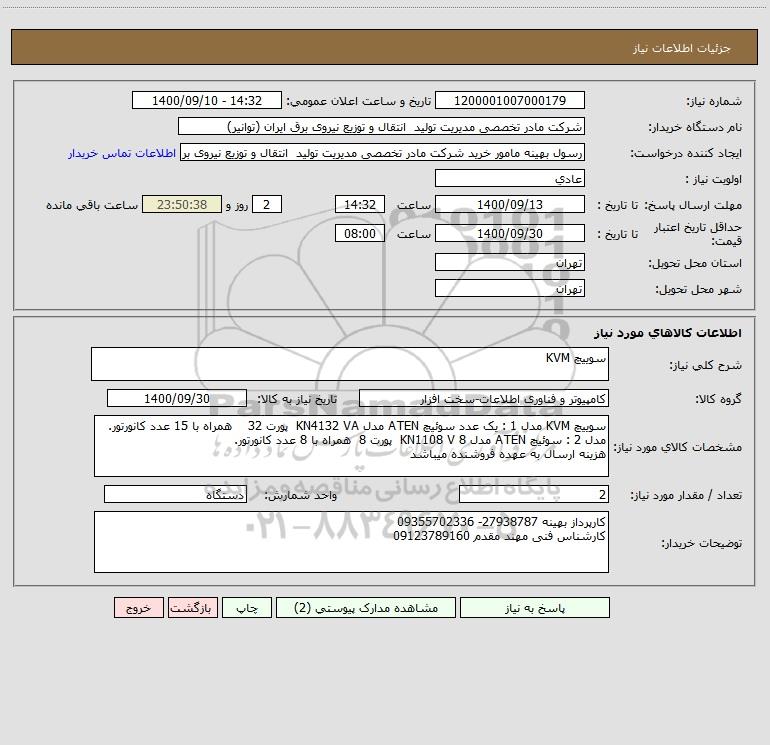The height and width of the screenshot is (745, 770).
Task: Click the نام دستگاه خریدار field
Action: (381, 126)
